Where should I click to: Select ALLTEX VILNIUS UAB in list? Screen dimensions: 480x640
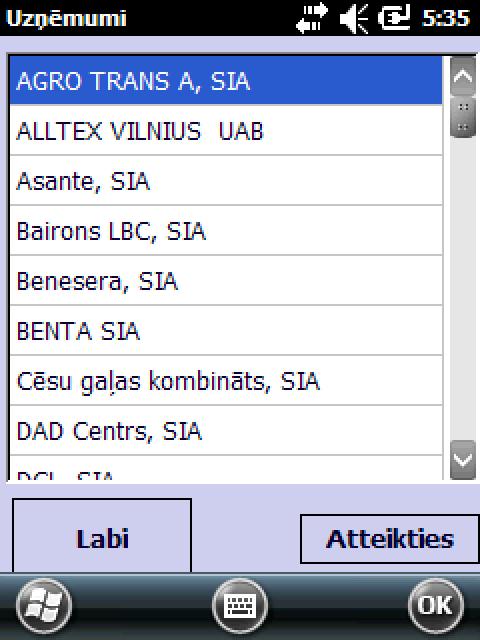tap(226, 130)
